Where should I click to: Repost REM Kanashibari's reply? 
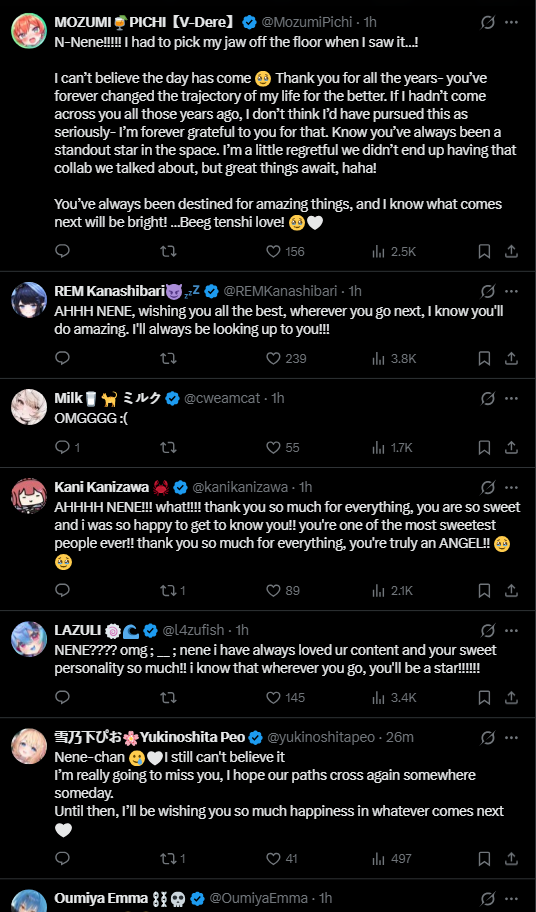point(168,358)
